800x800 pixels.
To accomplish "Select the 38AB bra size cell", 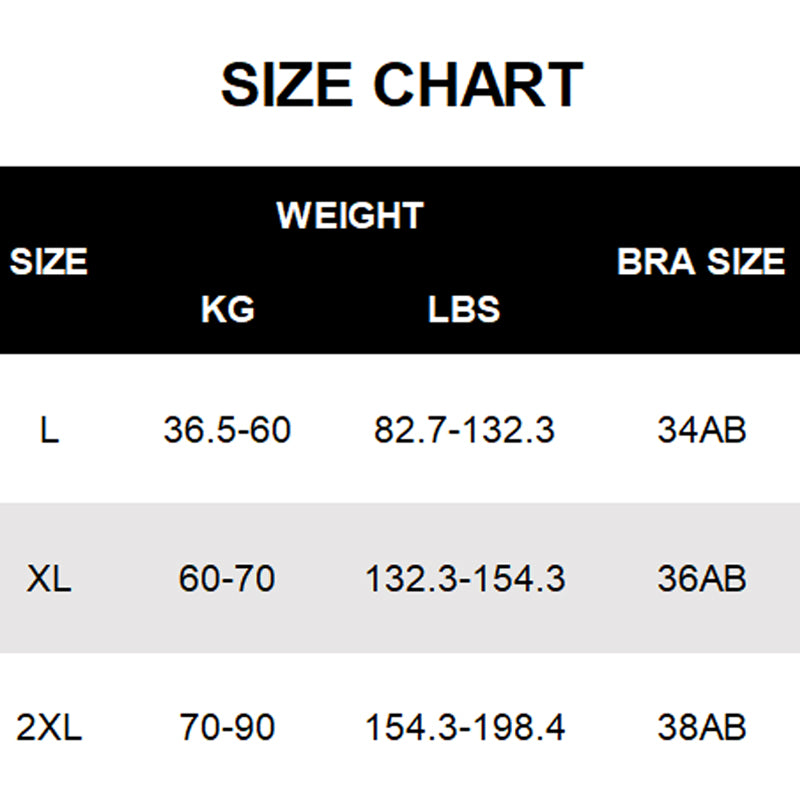I will 702,727.
